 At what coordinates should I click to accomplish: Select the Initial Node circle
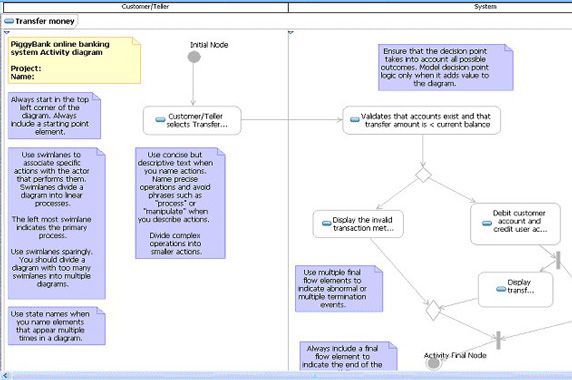click(x=194, y=57)
